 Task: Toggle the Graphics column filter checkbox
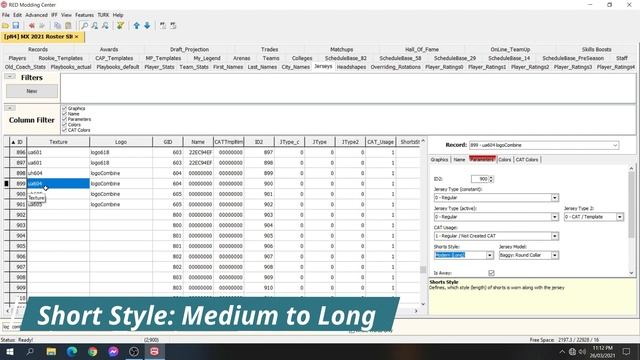pos(64,108)
